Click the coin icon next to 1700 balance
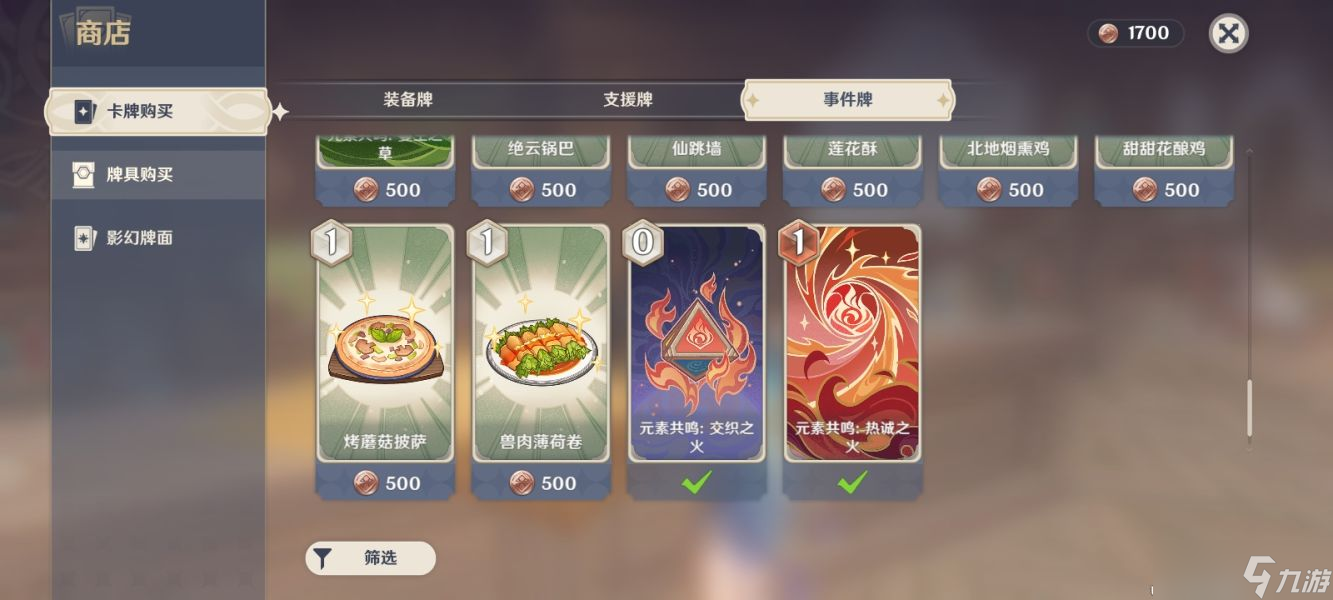The image size is (1333, 600). pyautogui.click(x=1108, y=33)
